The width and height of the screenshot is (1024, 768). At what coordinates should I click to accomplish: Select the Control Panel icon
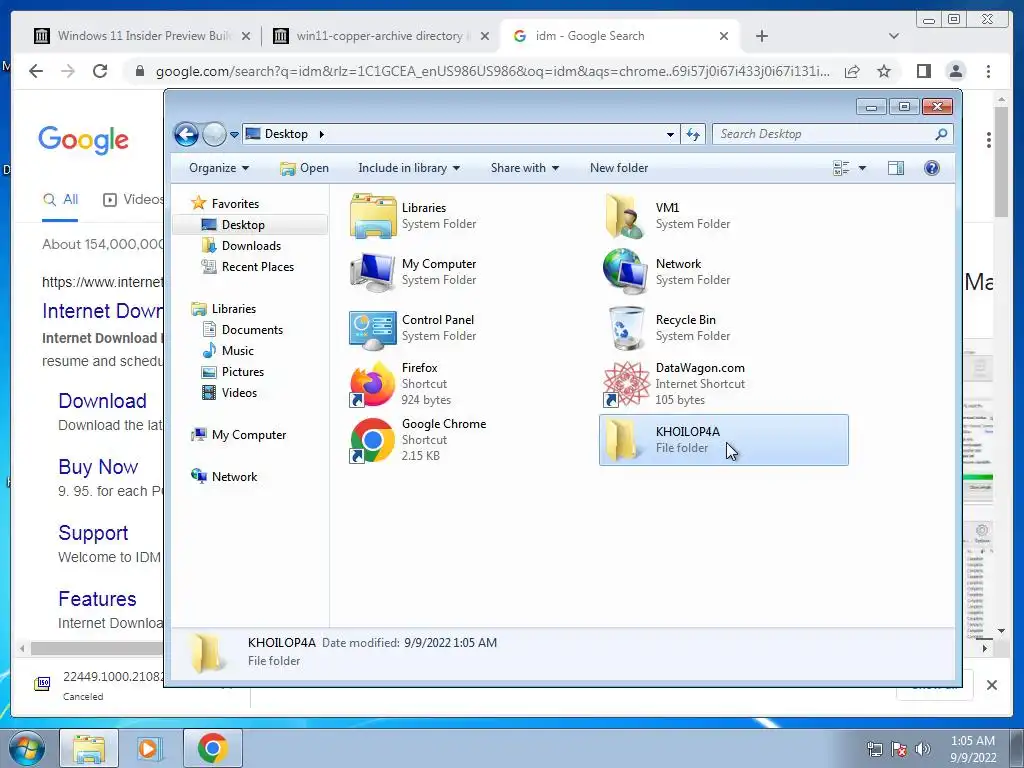(x=372, y=328)
